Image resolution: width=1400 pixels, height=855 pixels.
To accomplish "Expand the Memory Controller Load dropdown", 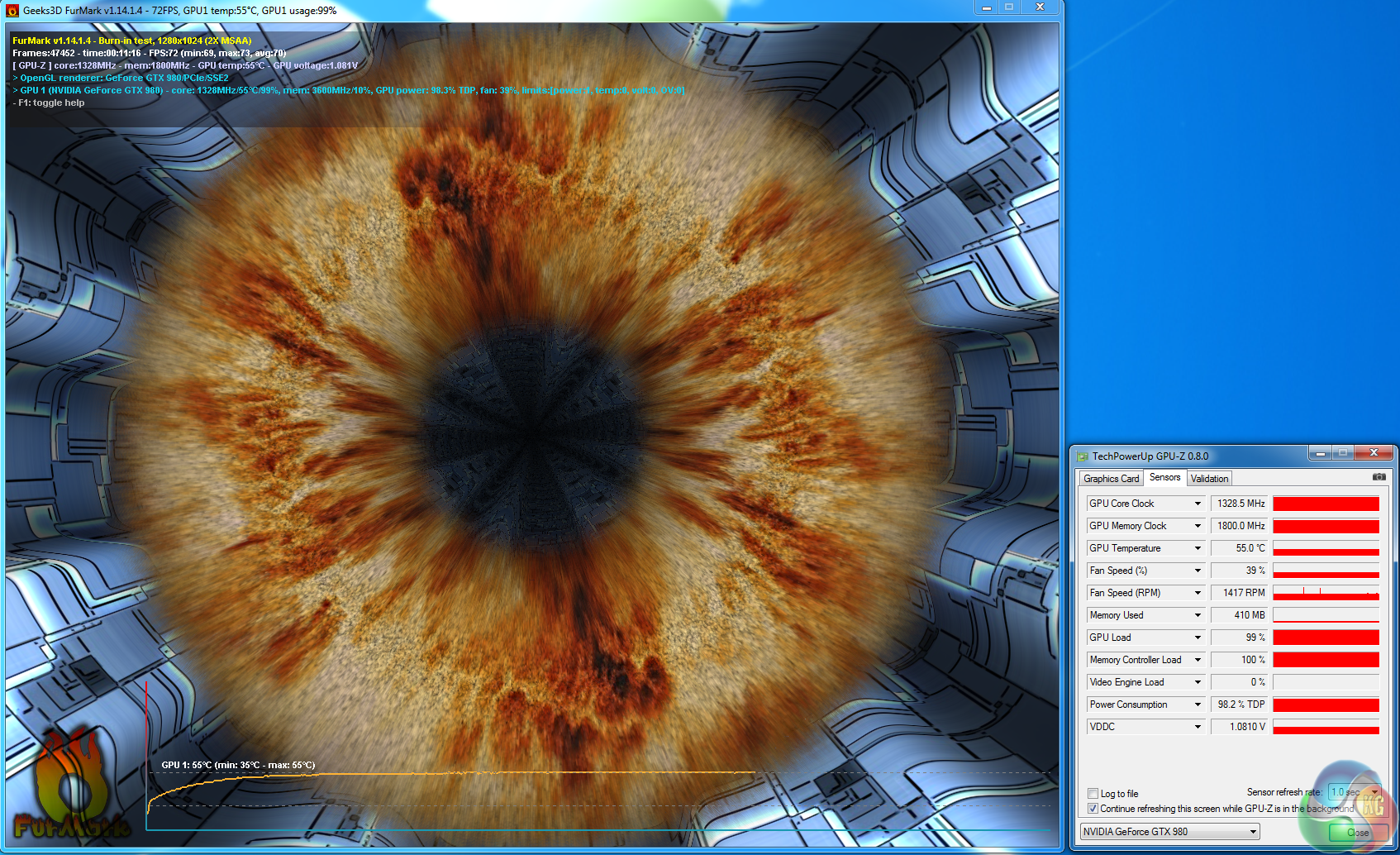I will (1198, 660).
